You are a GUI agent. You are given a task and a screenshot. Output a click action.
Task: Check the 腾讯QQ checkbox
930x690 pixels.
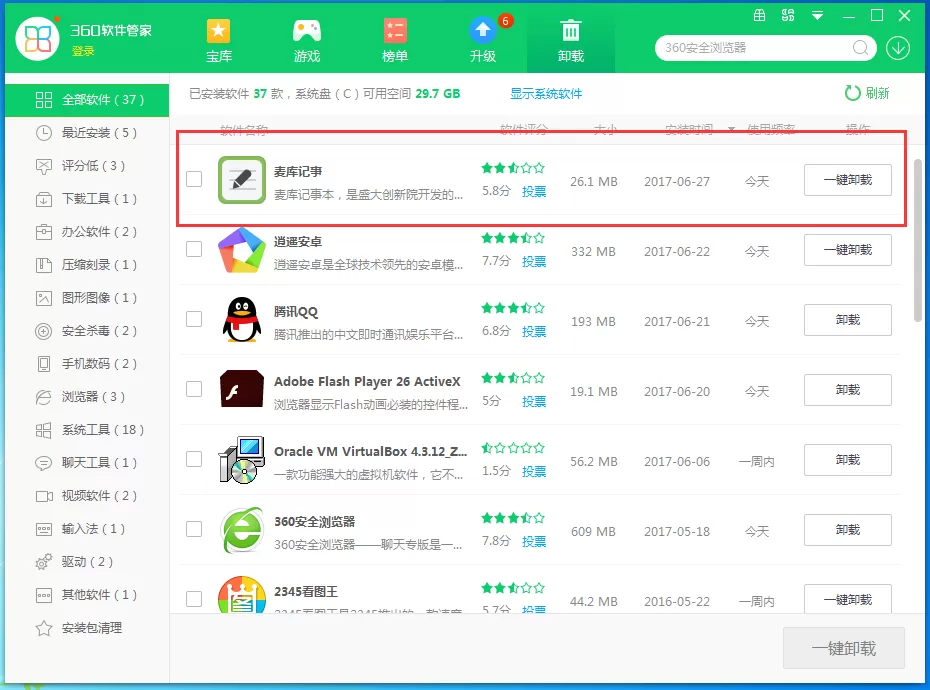pyautogui.click(x=194, y=319)
